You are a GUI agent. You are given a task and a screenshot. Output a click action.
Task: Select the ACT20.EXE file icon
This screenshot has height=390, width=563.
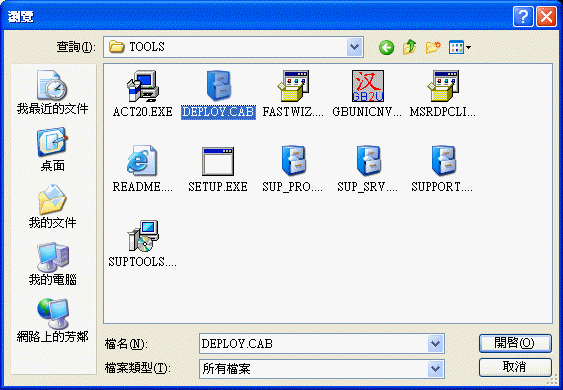[x=143, y=86]
